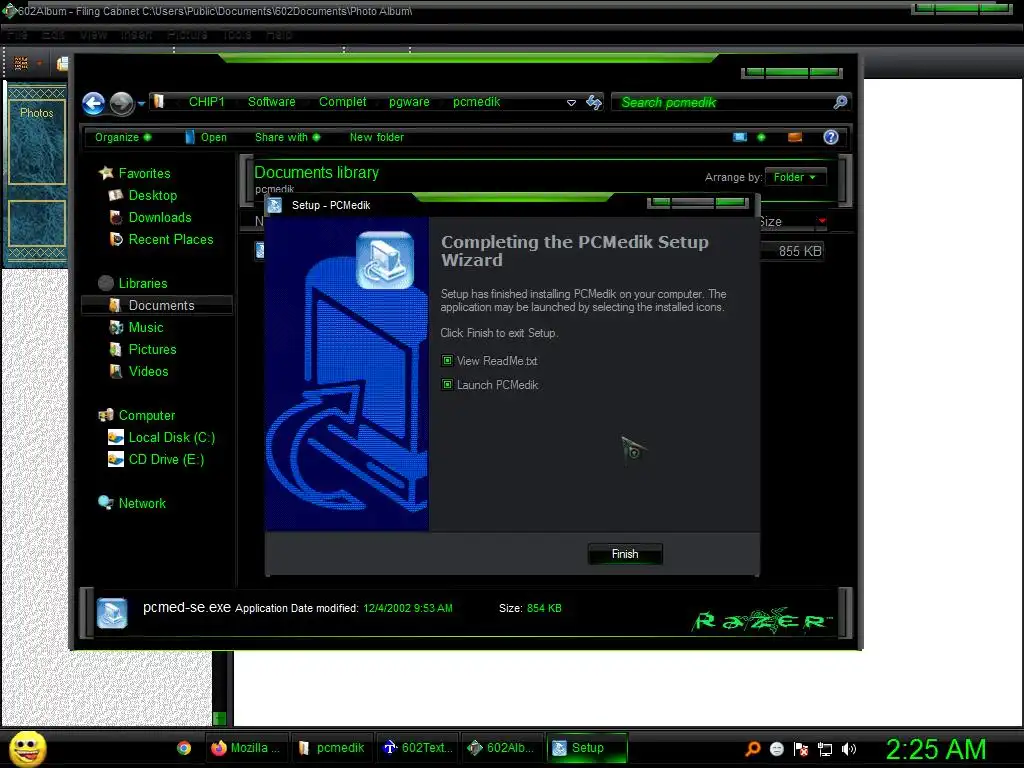
Task: Open the view options dropdown green dot
Action: [x=761, y=137]
